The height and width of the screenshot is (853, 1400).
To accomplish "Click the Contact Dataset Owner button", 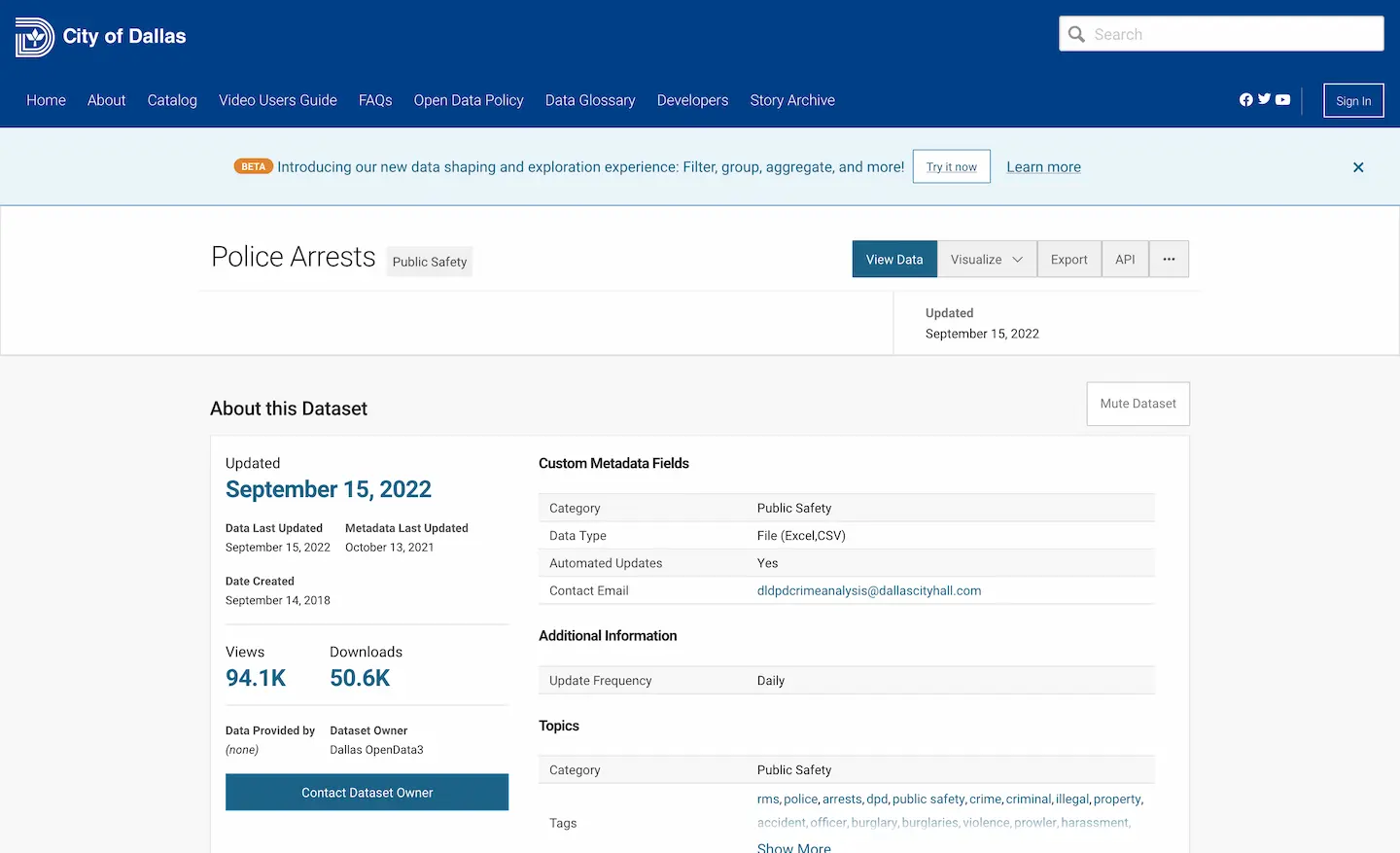I will click(367, 792).
